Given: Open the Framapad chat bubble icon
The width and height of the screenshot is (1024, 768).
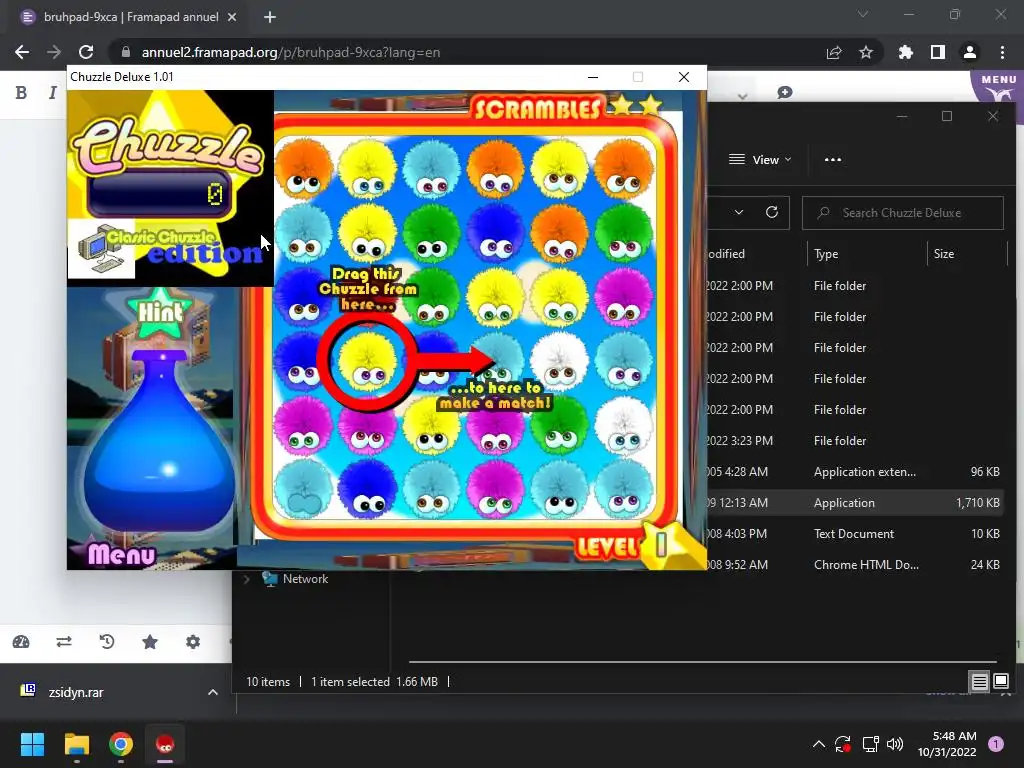Looking at the screenshot, I should pos(784,92).
